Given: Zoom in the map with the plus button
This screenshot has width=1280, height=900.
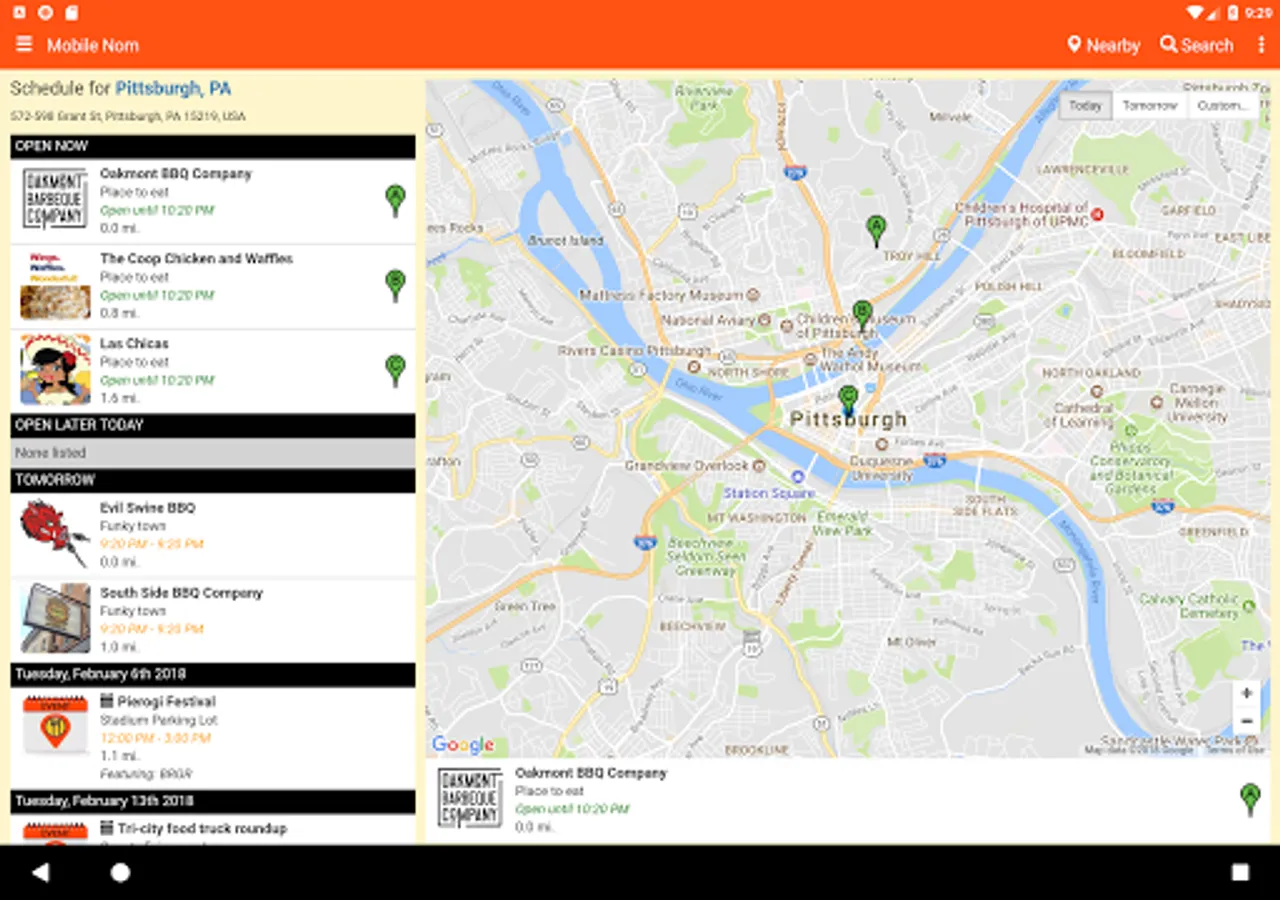Looking at the screenshot, I should point(1246,693).
